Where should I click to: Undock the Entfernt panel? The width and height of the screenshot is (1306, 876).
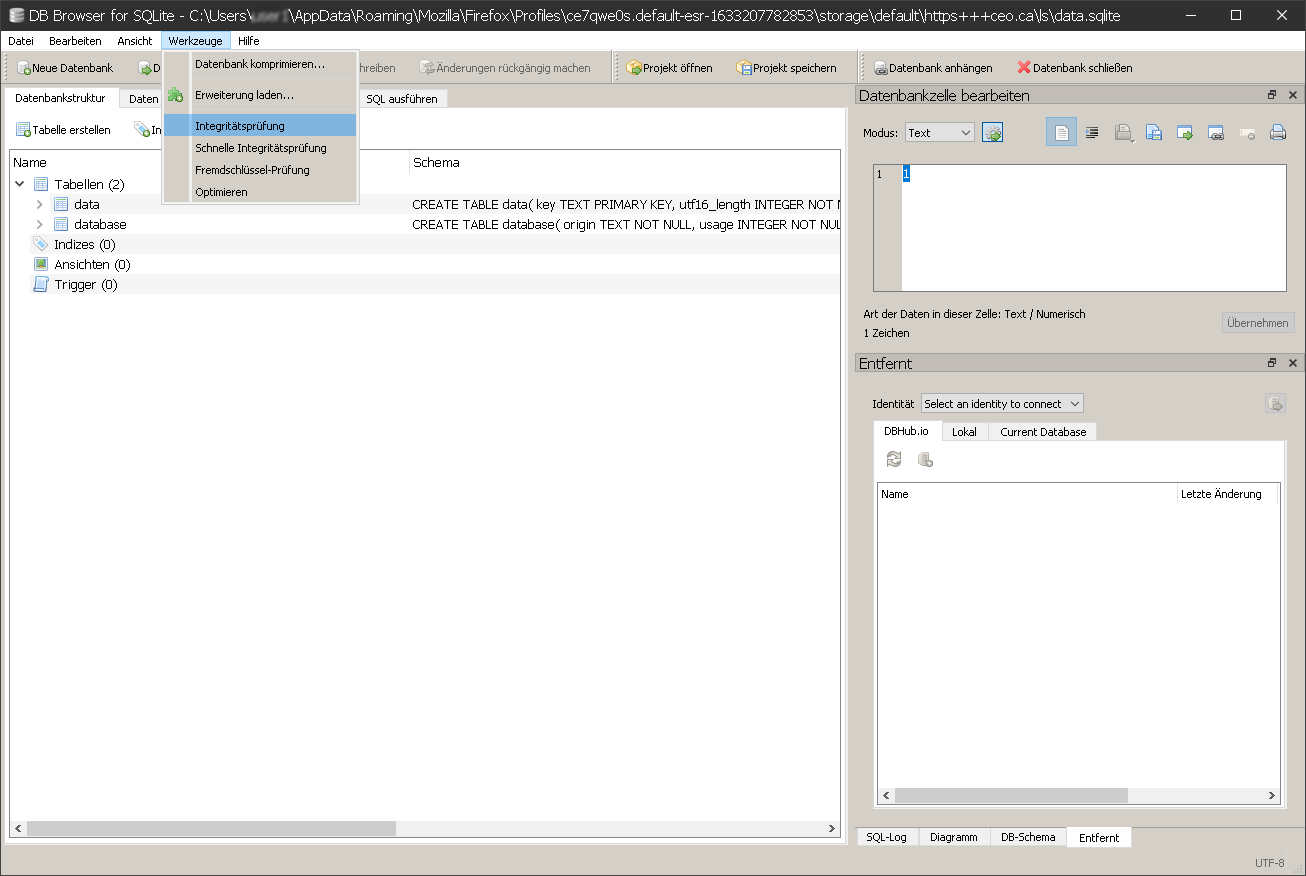click(1272, 363)
